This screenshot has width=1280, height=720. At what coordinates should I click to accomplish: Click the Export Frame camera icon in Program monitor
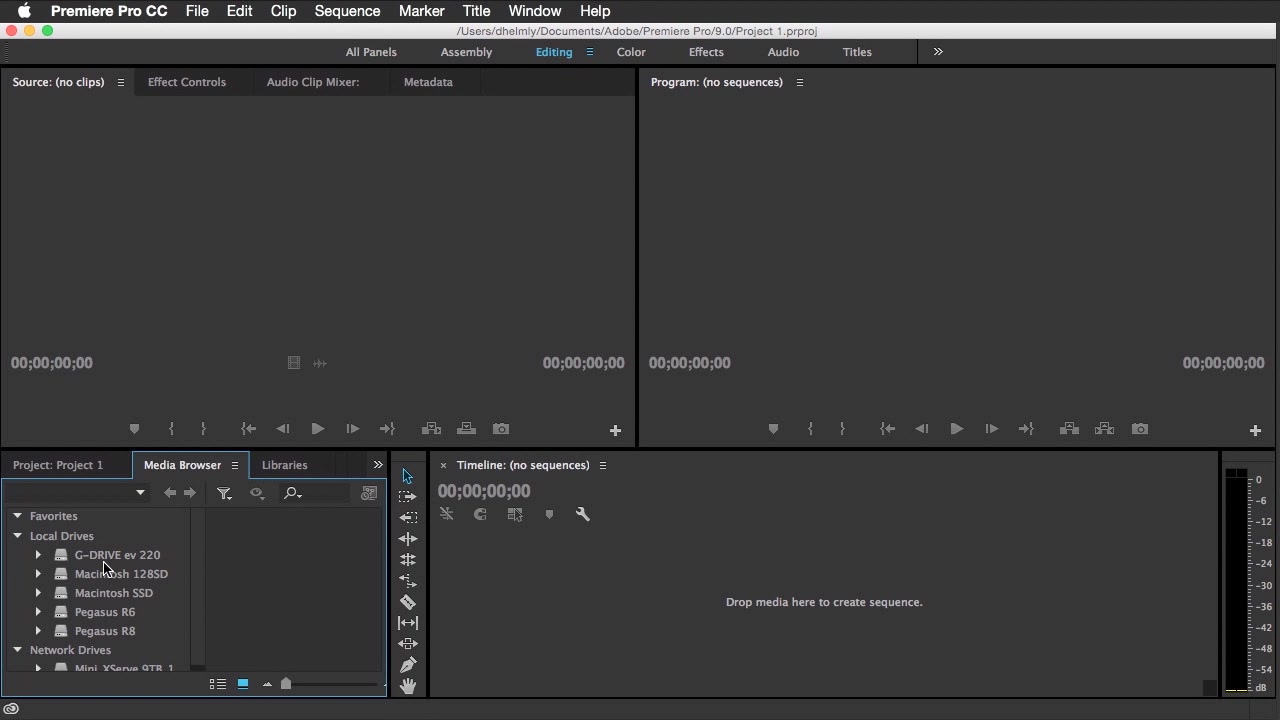(1140, 429)
